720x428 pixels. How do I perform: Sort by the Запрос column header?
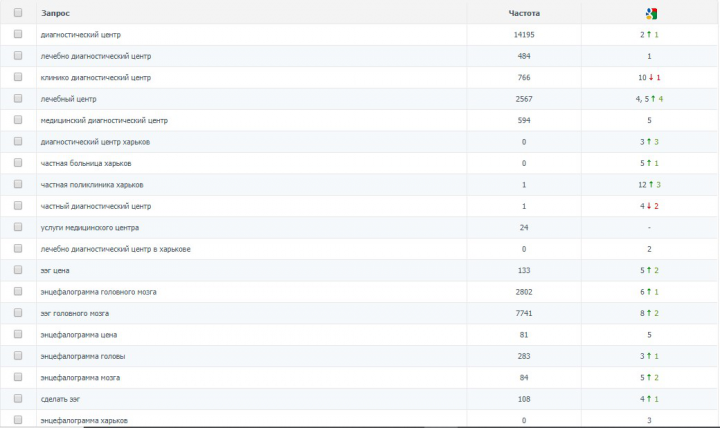click(x=55, y=13)
